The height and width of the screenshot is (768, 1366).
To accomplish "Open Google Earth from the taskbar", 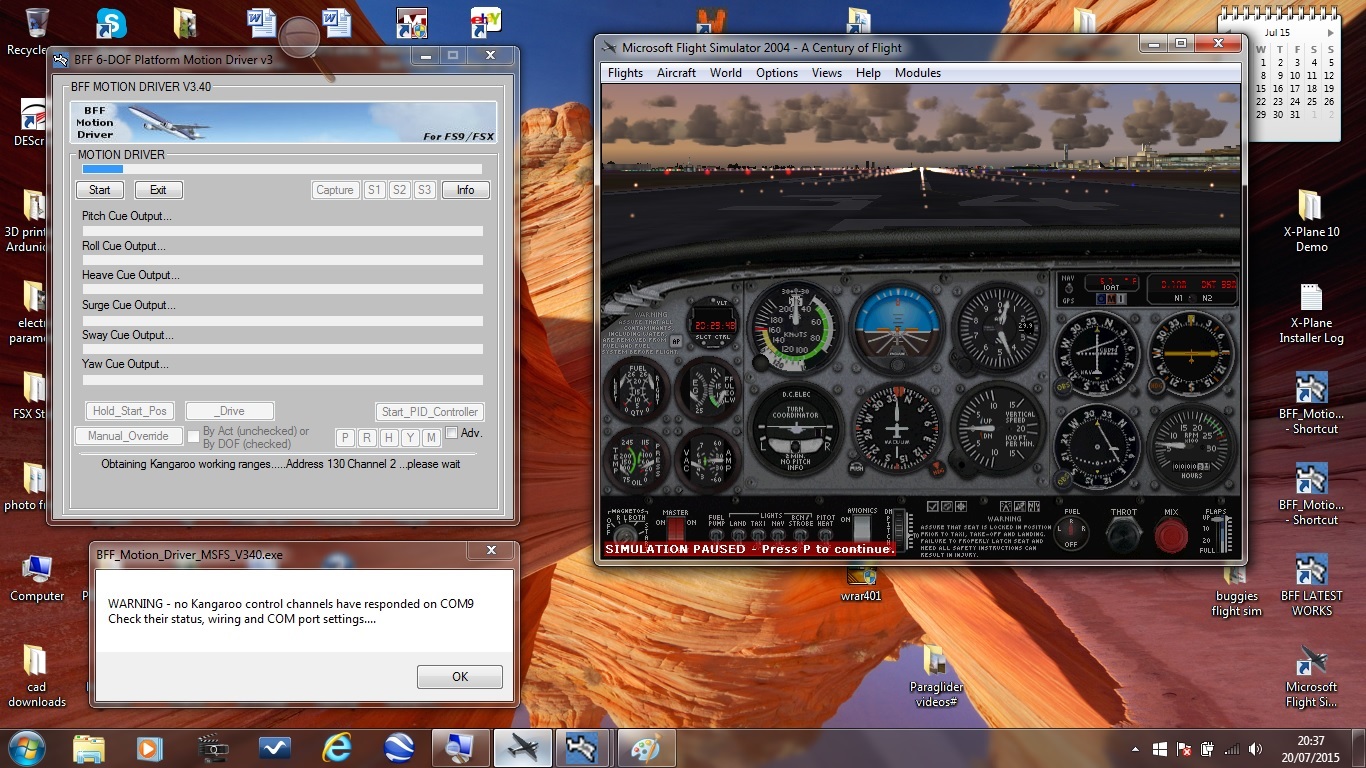I will pos(399,747).
